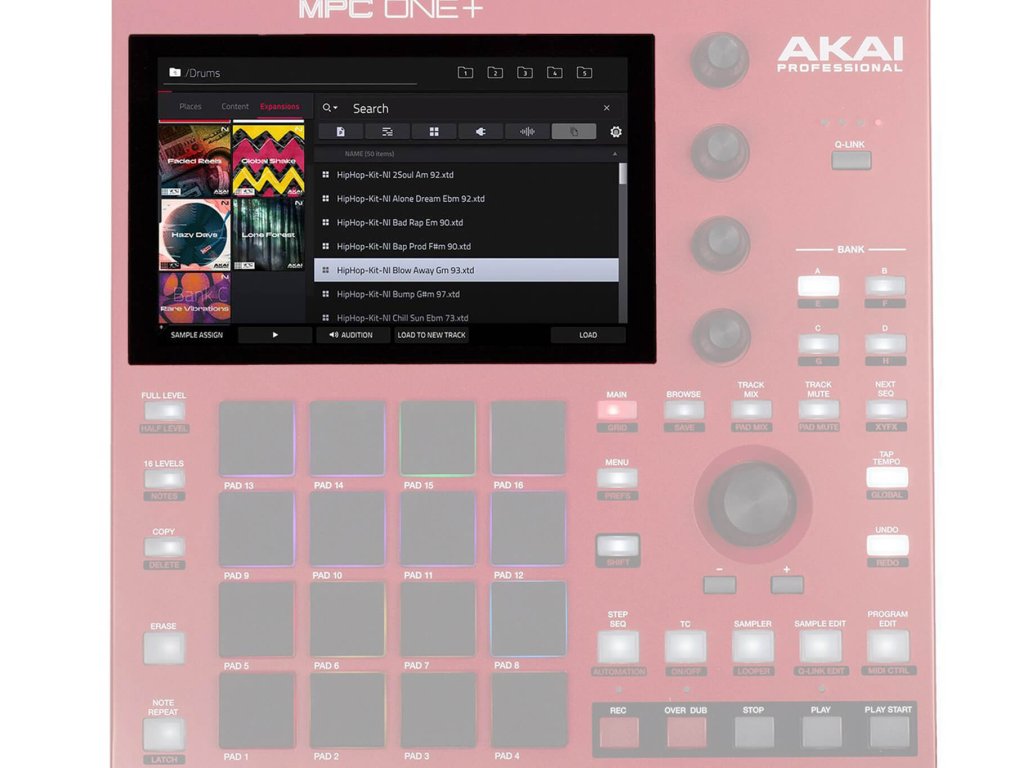
Task: Click the large data dial
Action: pos(752,504)
